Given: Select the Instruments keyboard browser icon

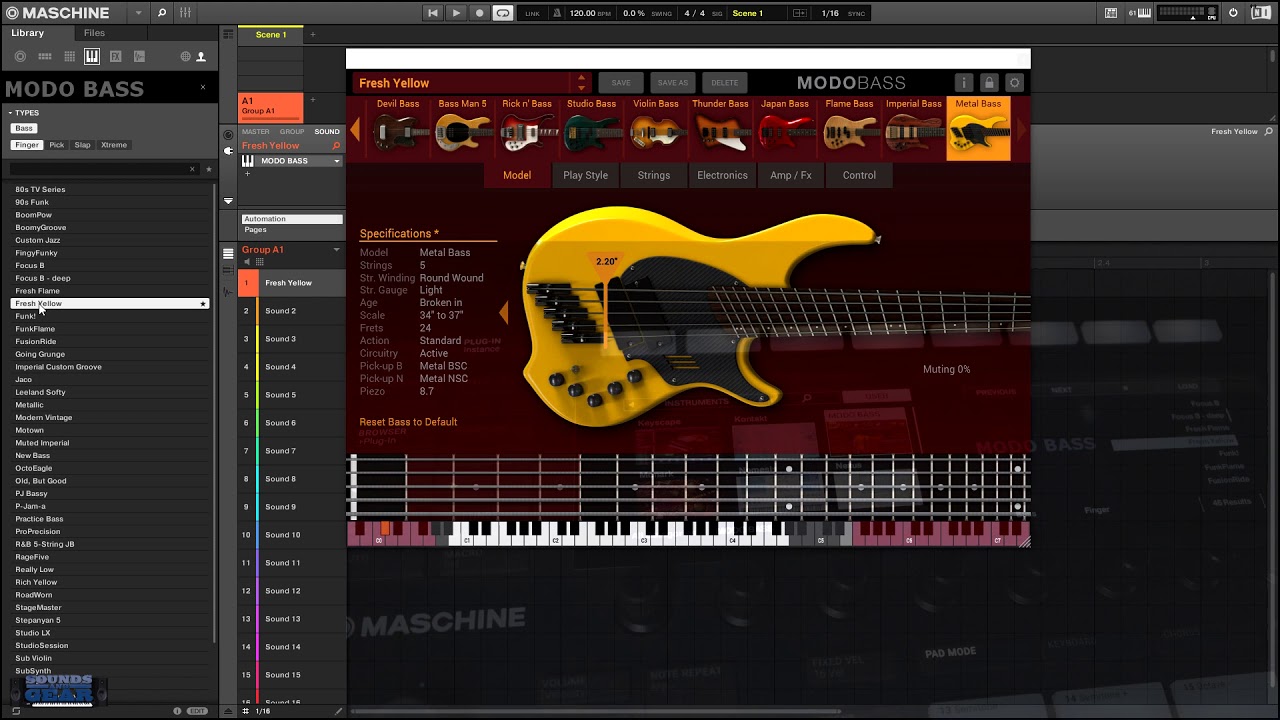Looking at the screenshot, I should tap(92, 57).
